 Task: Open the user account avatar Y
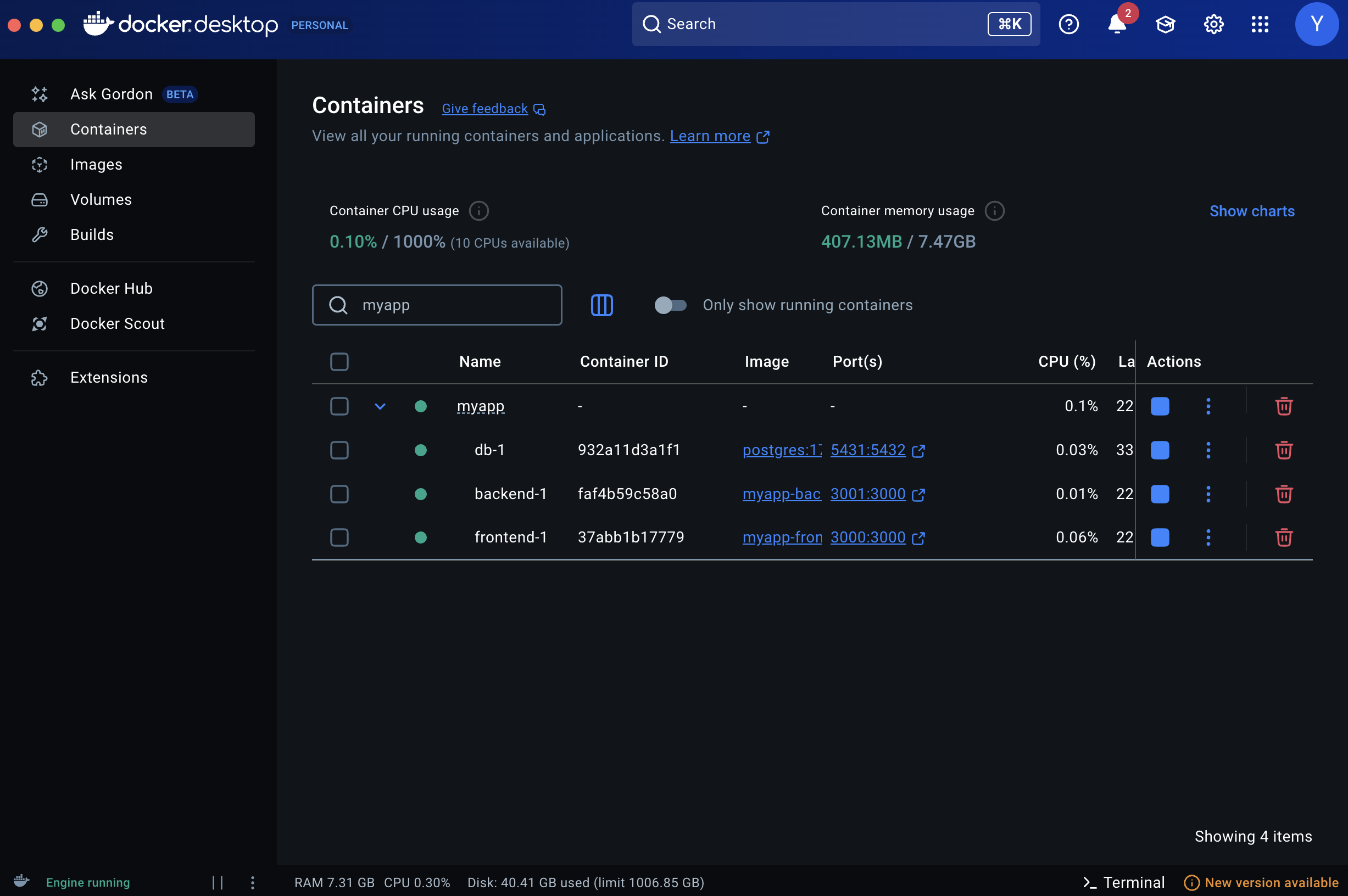(1317, 24)
